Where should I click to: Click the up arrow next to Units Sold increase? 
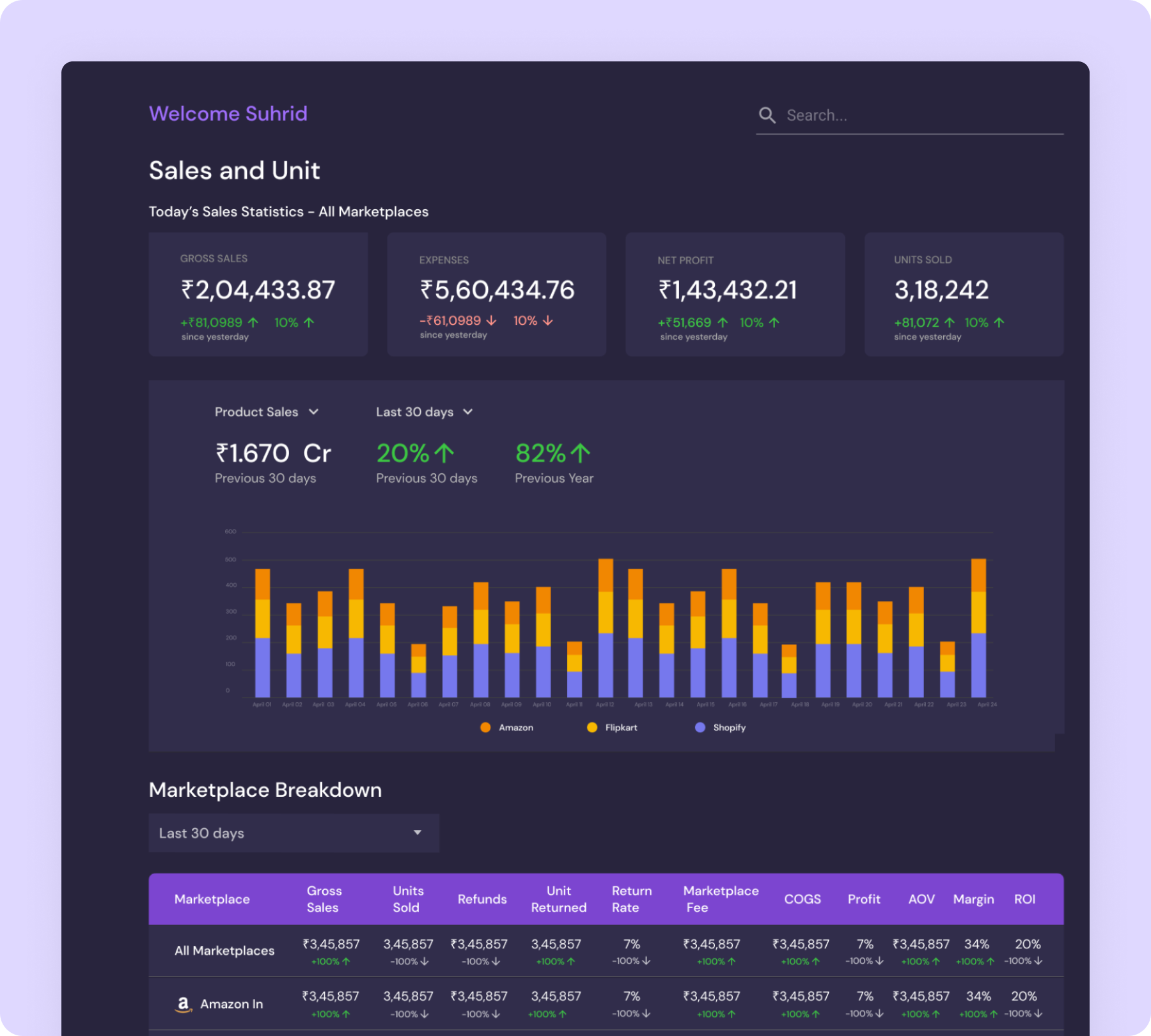coord(951,322)
